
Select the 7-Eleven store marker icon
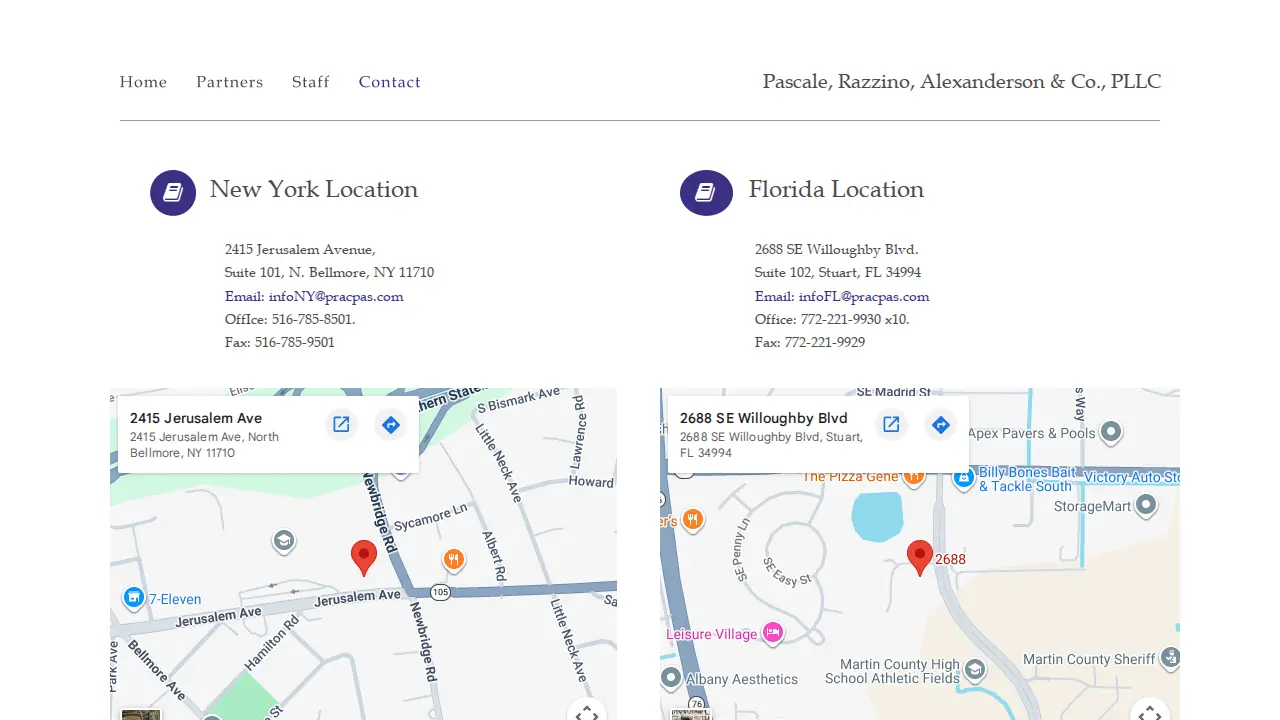(x=134, y=598)
